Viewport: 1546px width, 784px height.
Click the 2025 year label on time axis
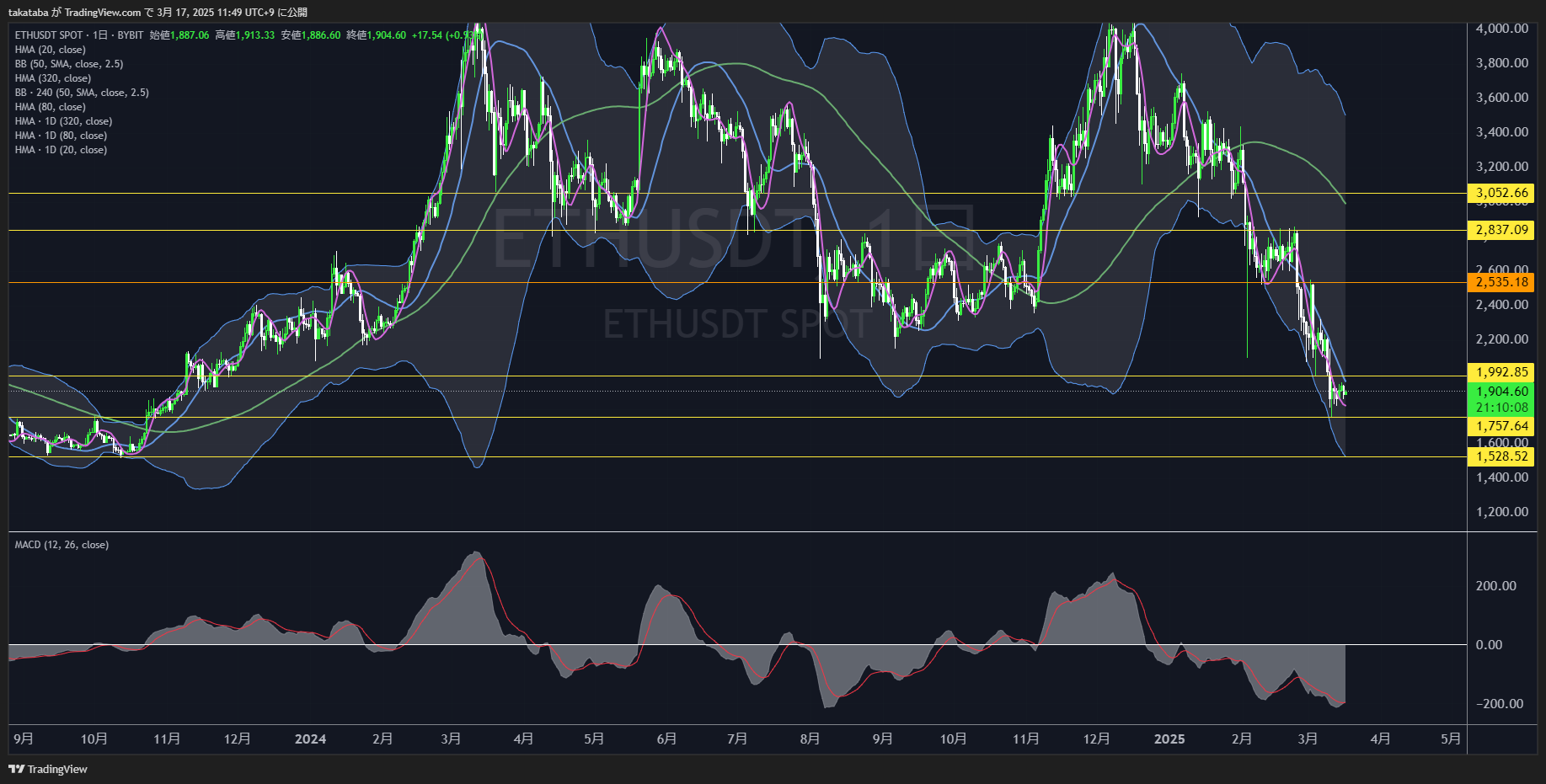point(1169,739)
